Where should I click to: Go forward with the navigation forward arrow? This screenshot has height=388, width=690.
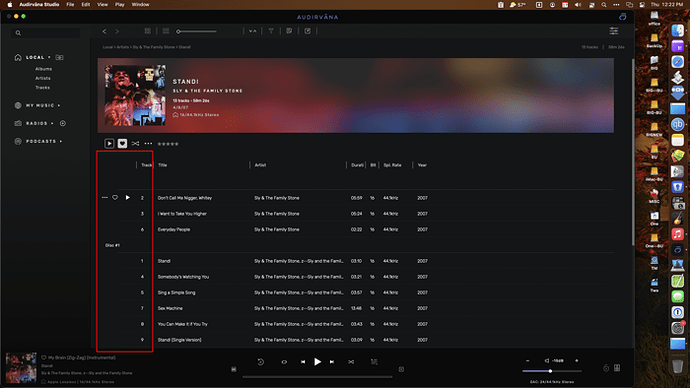tap(117, 31)
